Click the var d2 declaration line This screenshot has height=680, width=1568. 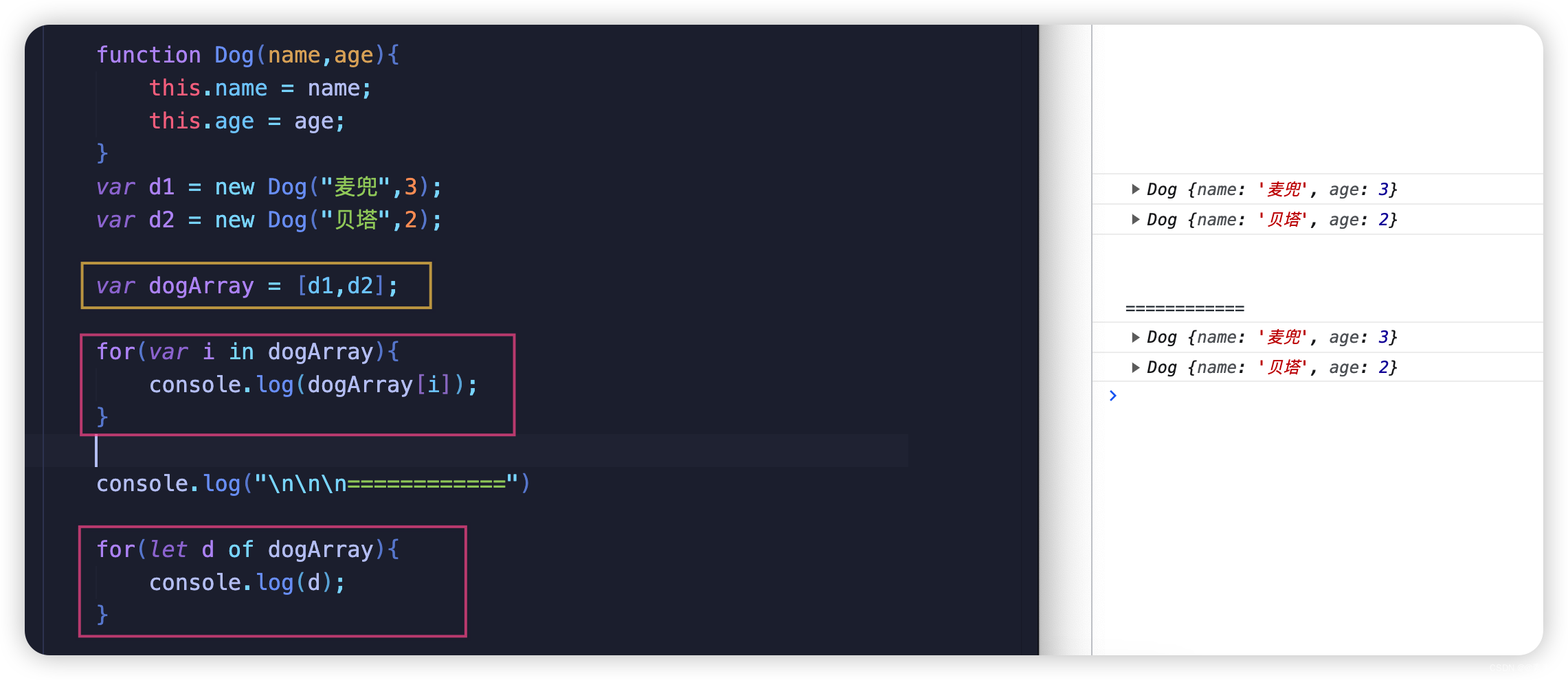pyautogui.click(x=269, y=220)
